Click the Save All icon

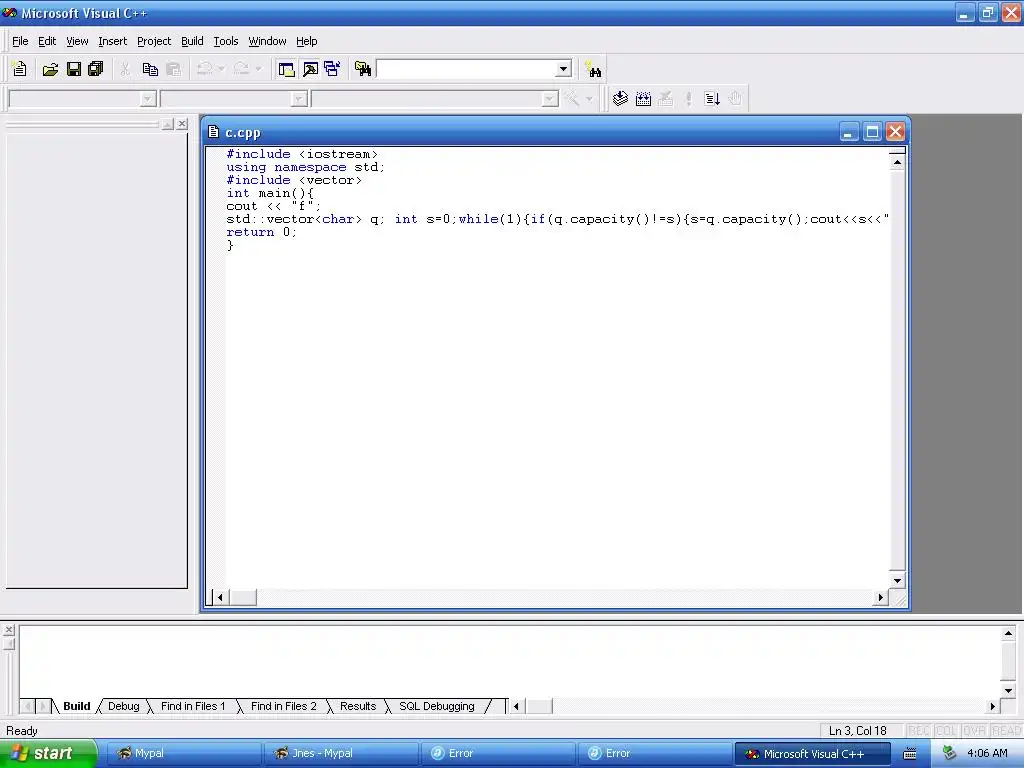pos(96,69)
